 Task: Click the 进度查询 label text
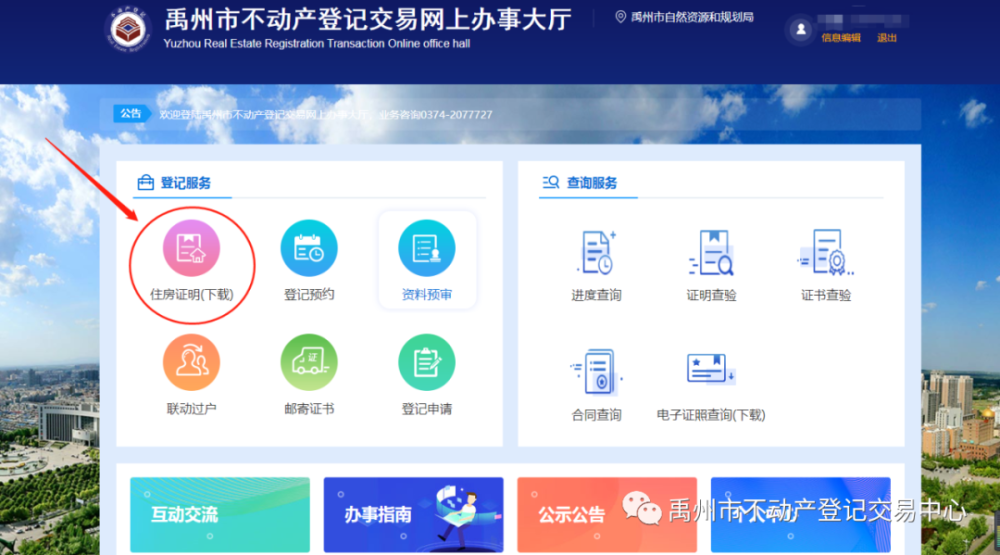pyautogui.click(x=596, y=295)
